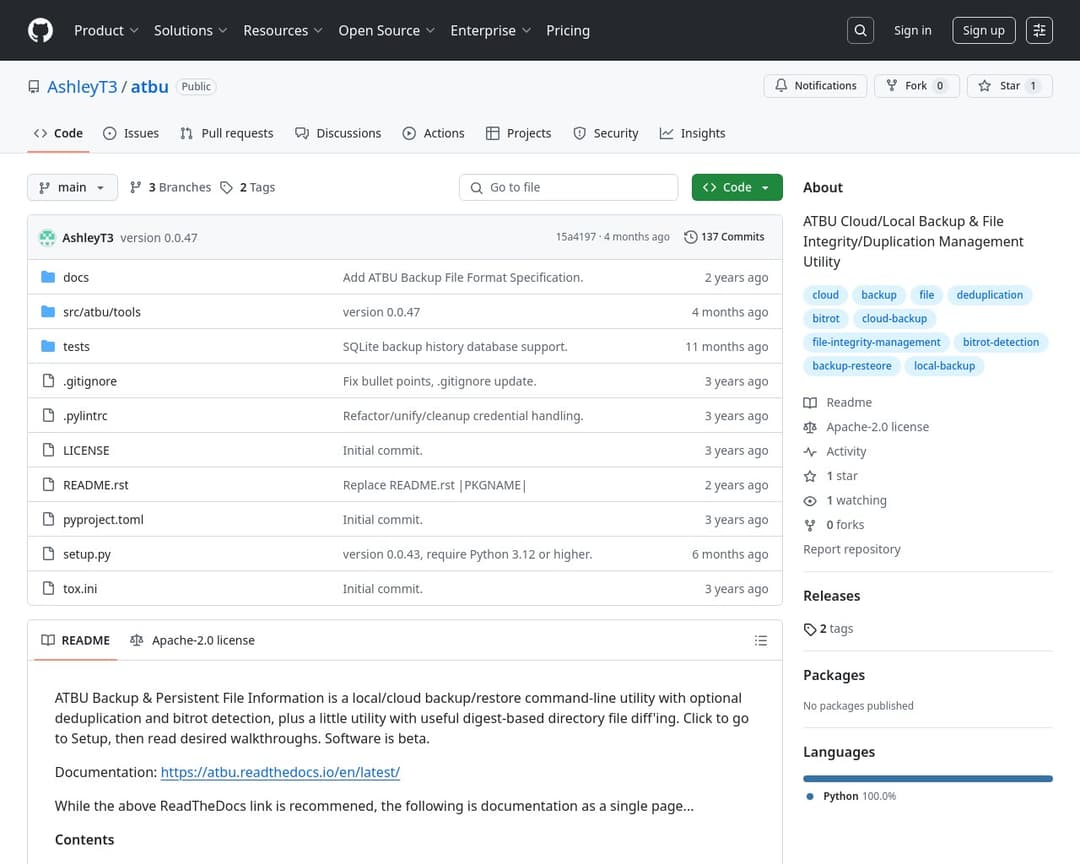Viewport: 1080px width, 864px height.
Task: Click the Sign up button
Action: coord(984,30)
